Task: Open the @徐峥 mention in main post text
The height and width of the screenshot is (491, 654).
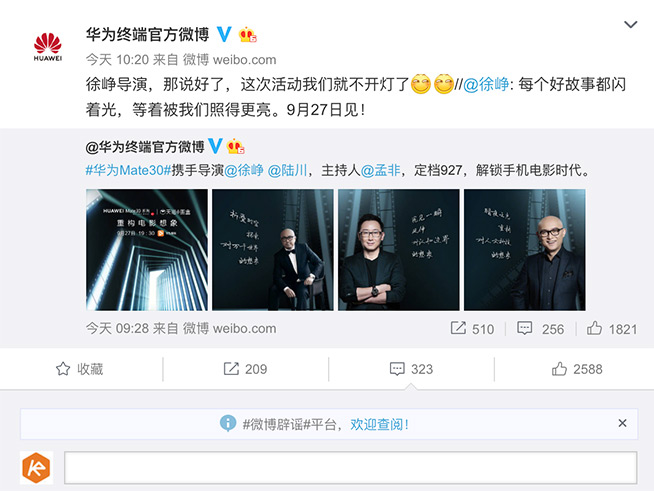Action: [x=486, y=85]
